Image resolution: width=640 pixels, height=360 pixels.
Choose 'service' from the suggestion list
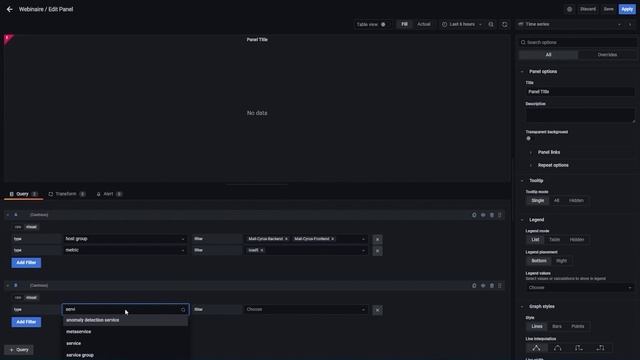[x=125, y=344]
